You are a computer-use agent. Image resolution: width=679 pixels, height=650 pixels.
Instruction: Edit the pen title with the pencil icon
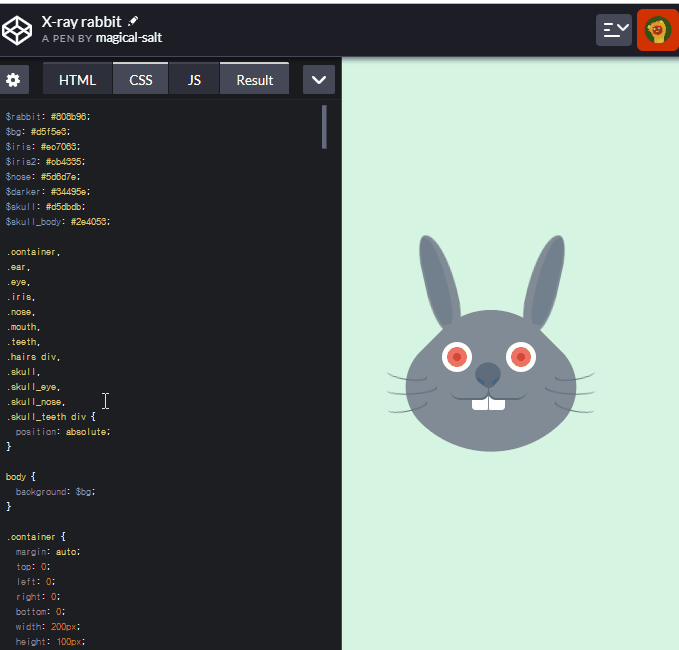click(x=133, y=21)
